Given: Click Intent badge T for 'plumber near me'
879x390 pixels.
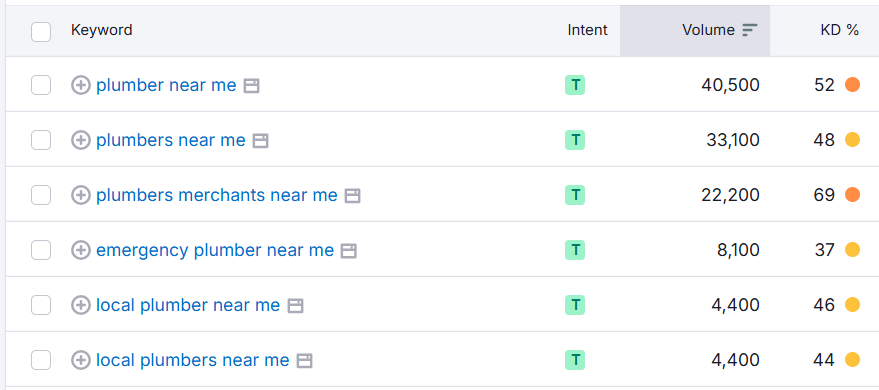Looking at the screenshot, I should (575, 85).
